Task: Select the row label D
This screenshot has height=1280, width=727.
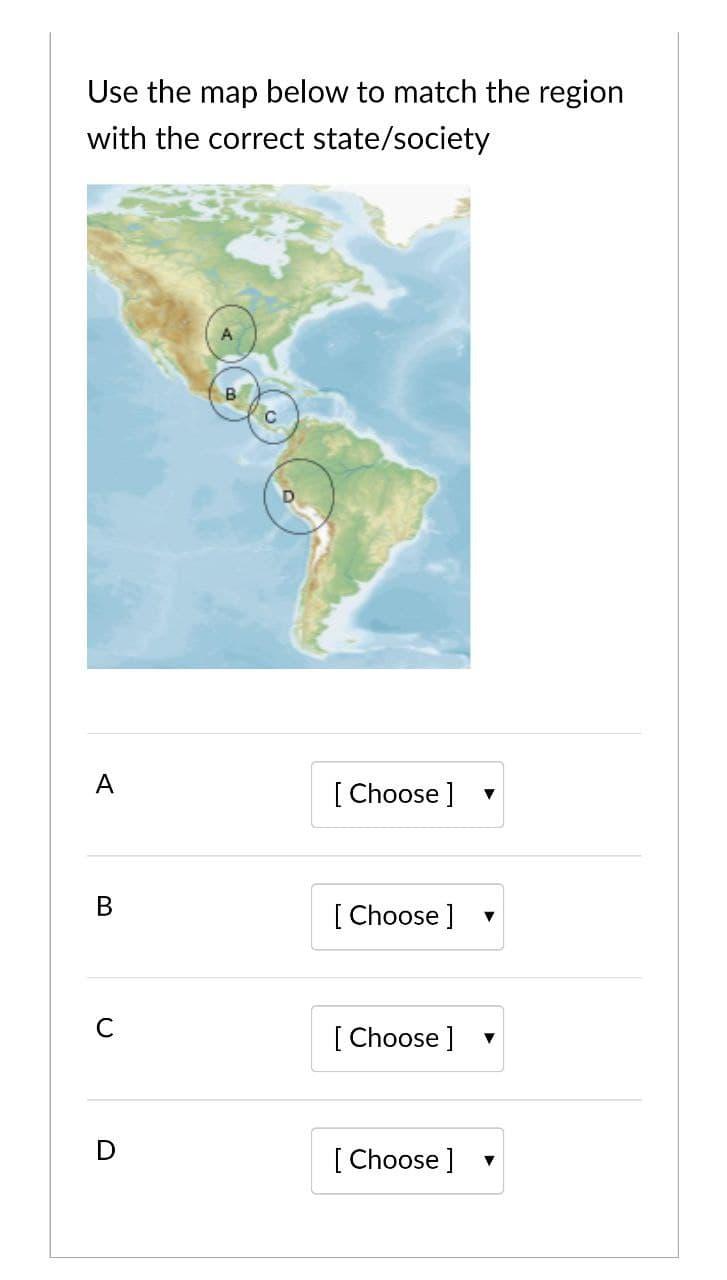Action: point(104,1151)
